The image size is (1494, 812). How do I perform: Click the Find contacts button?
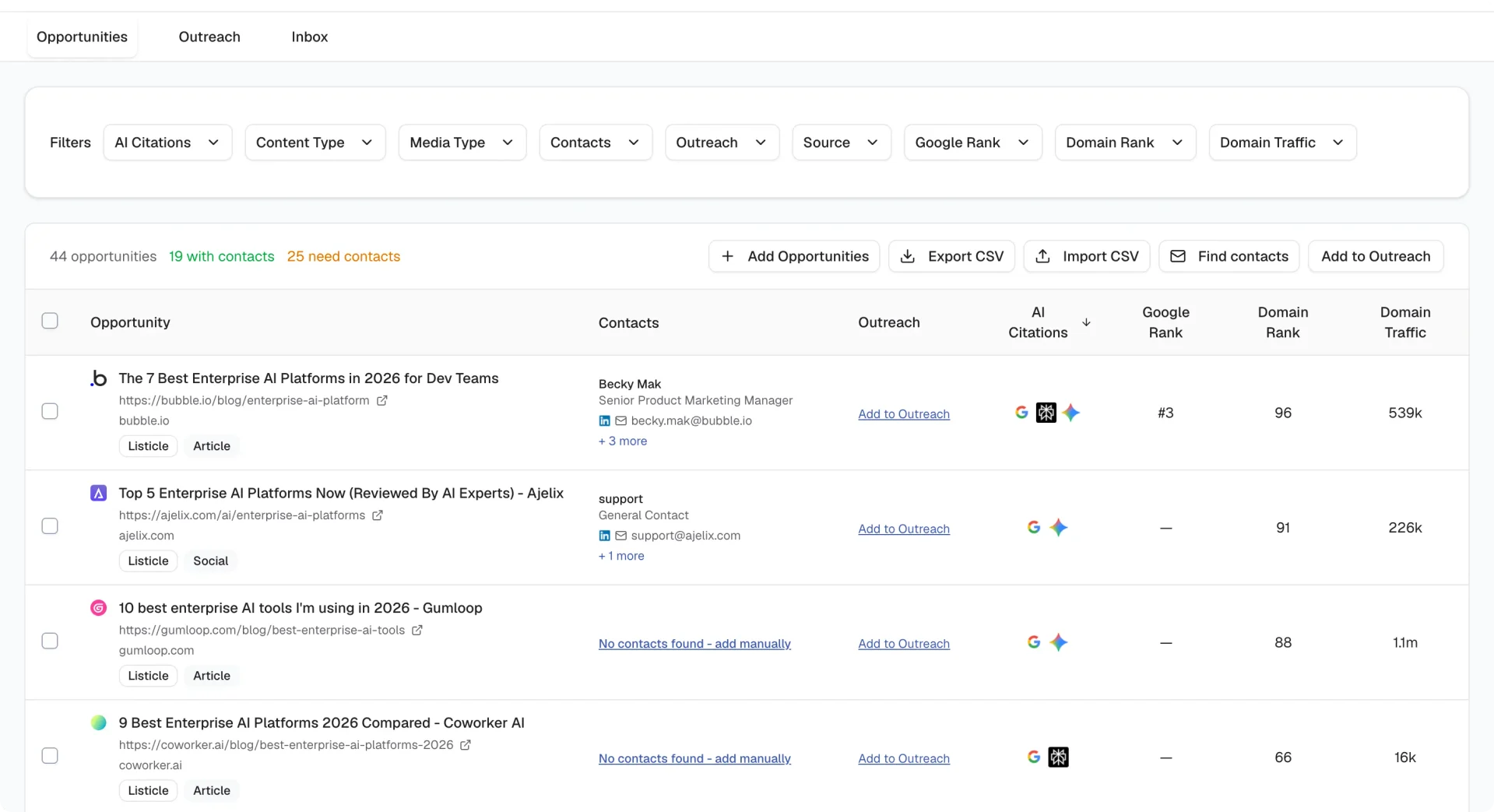(x=1229, y=256)
